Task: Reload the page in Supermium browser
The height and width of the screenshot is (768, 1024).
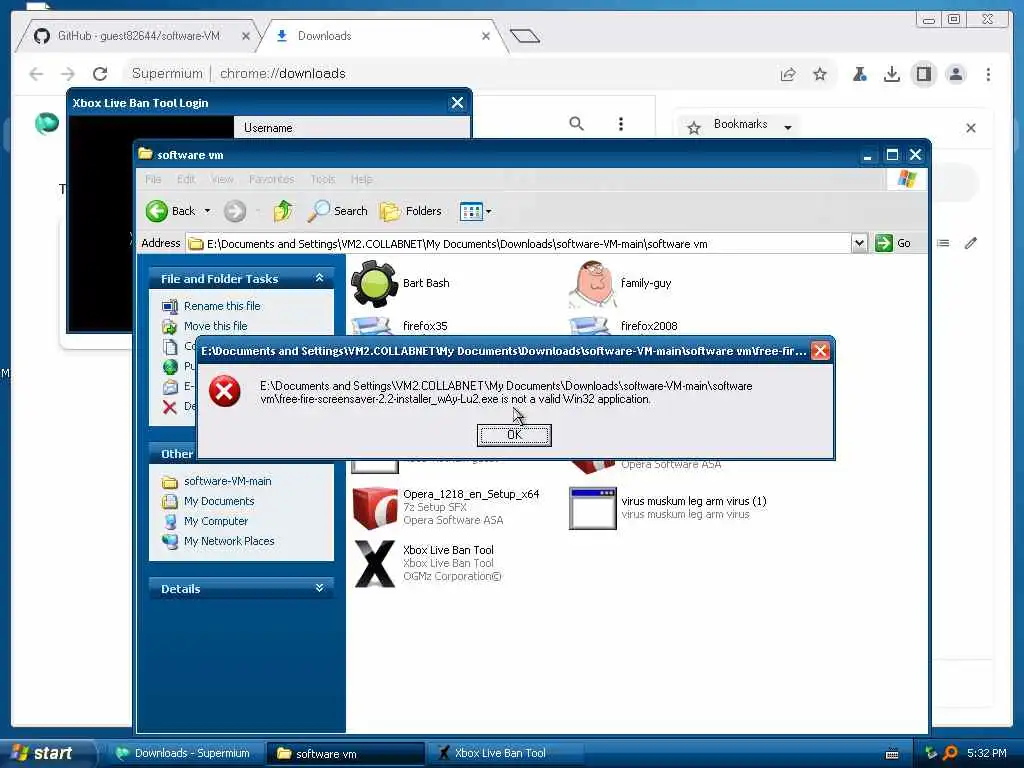Action: point(100,74)
